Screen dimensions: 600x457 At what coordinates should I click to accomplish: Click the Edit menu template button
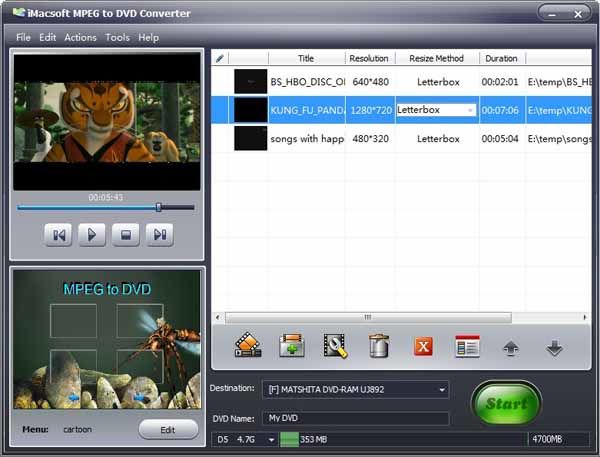(x=168, y=429)
